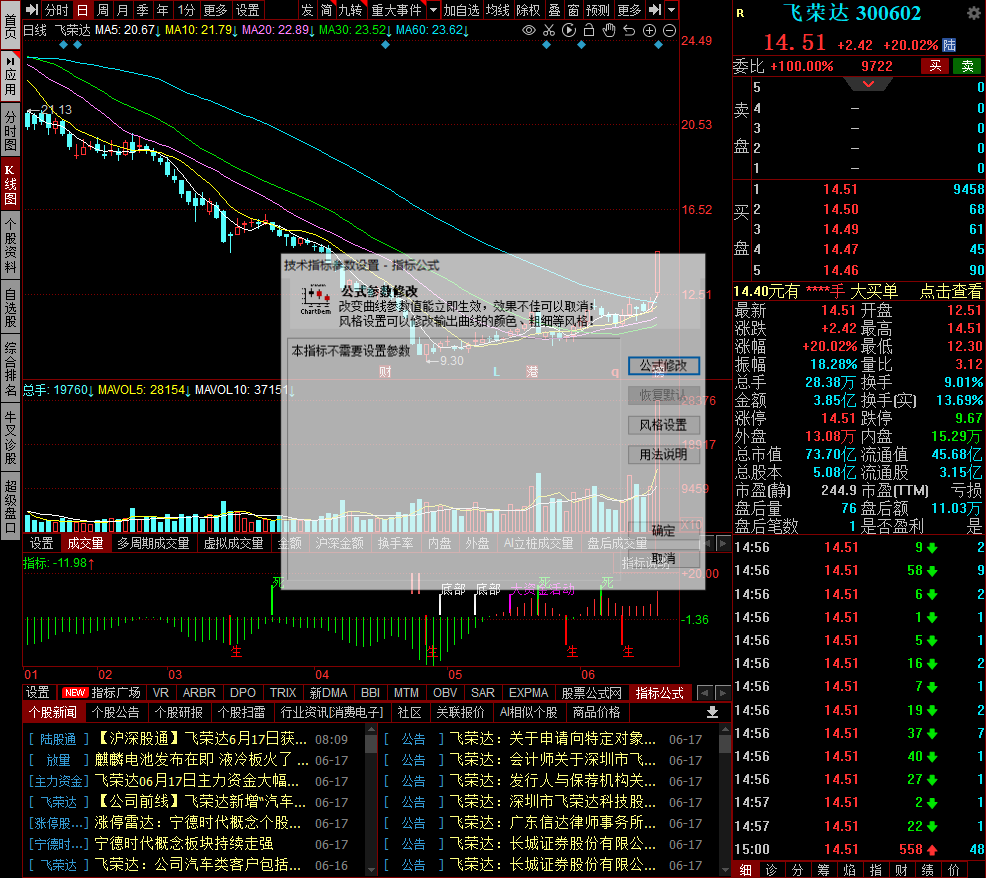986x878 pixels.
Task: Open the dropdown arrow beside 重大事件
Action: click(x=433, y=10)
